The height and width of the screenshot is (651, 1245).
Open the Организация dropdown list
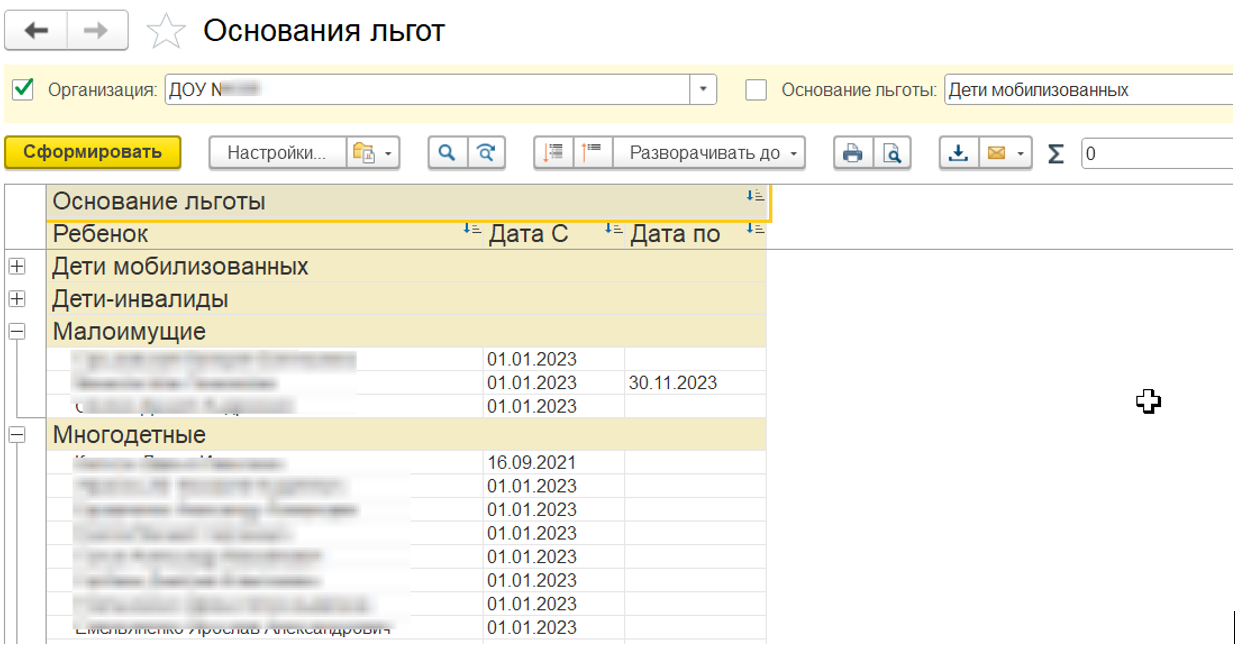[704, 90]
